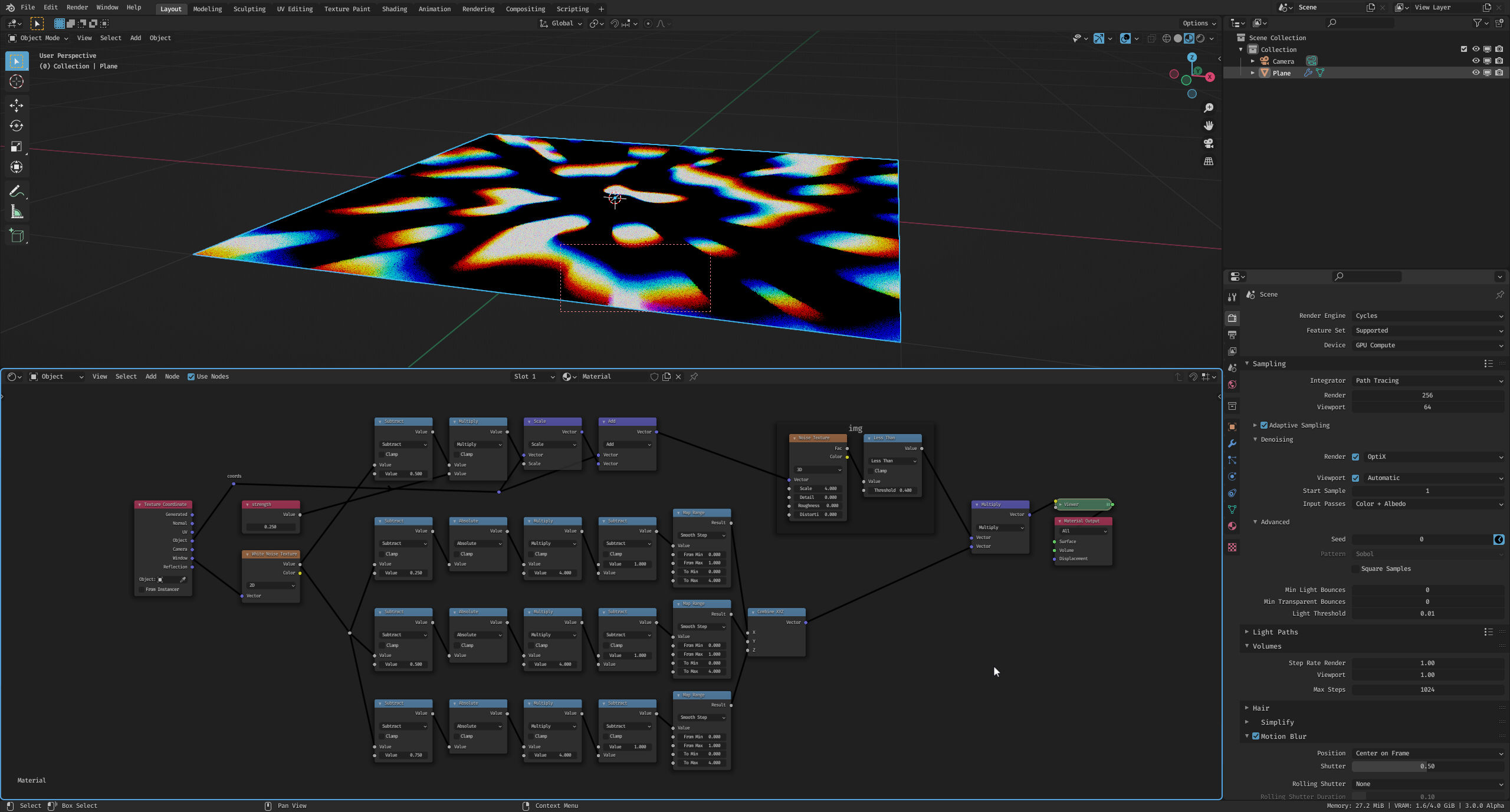Image resolution: width=1510 pixels, height=812 pixels.
Task: Click the Max Steps 1024 field
Action: [x=1428, y=690]
